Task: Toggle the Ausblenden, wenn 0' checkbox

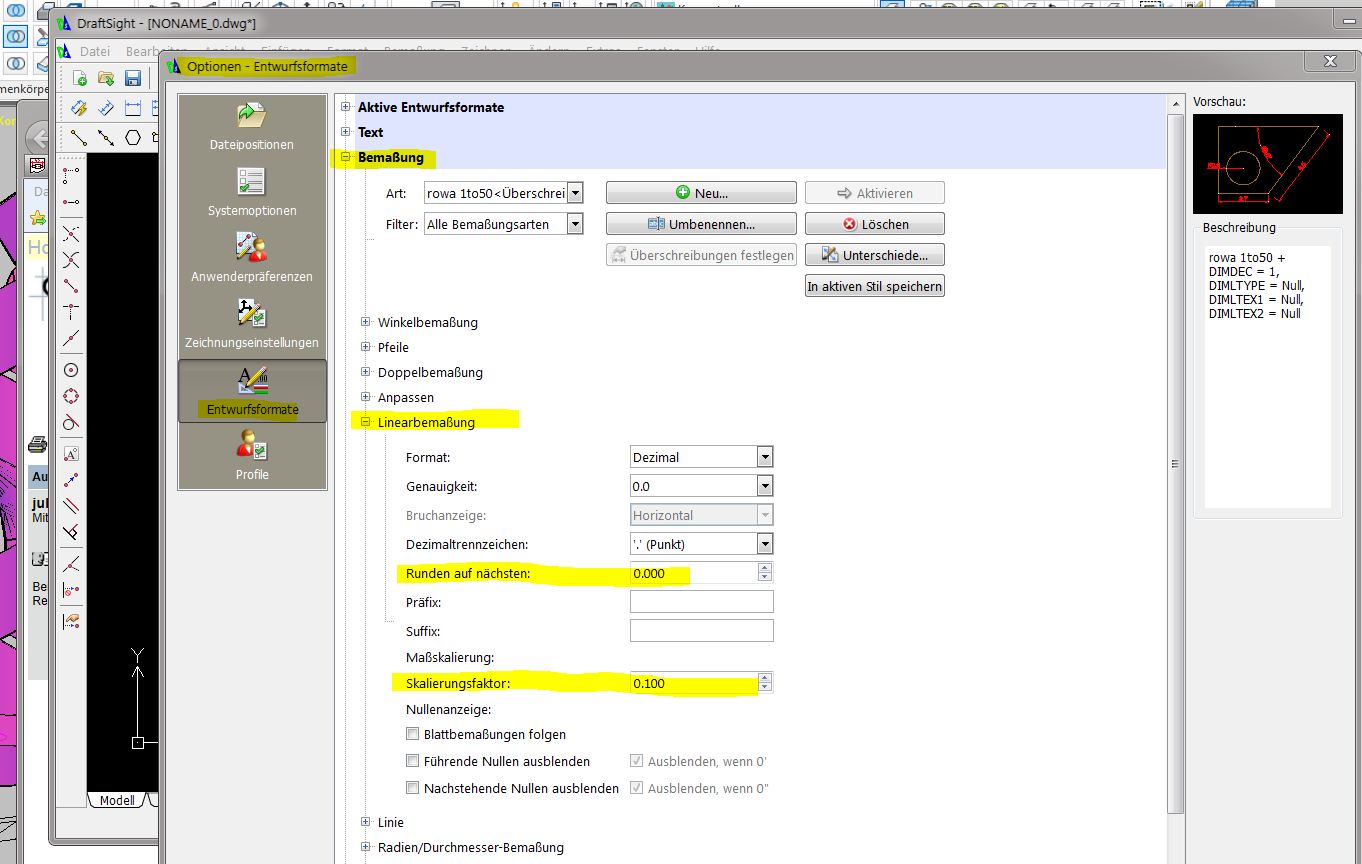Action: point(637,761)
